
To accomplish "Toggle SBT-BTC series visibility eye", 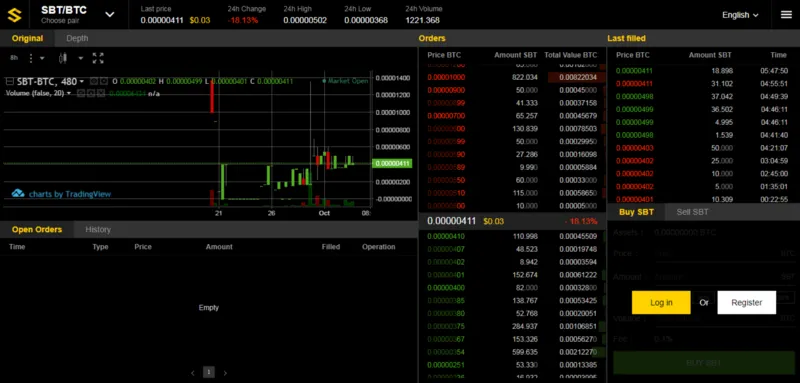I will (94, 81).
